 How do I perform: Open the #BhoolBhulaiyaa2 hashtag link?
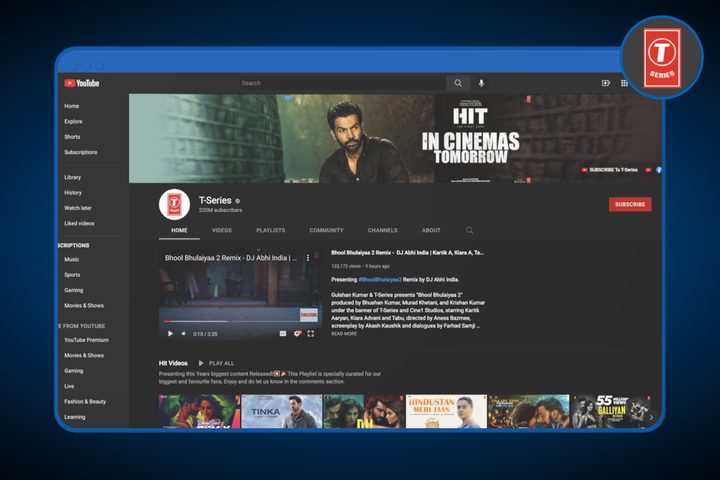click(380, 279)
